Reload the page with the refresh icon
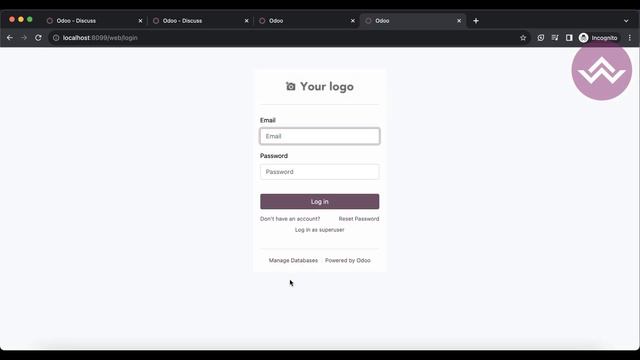The height and width of the screenshot is (360, 640). point(38,38)
